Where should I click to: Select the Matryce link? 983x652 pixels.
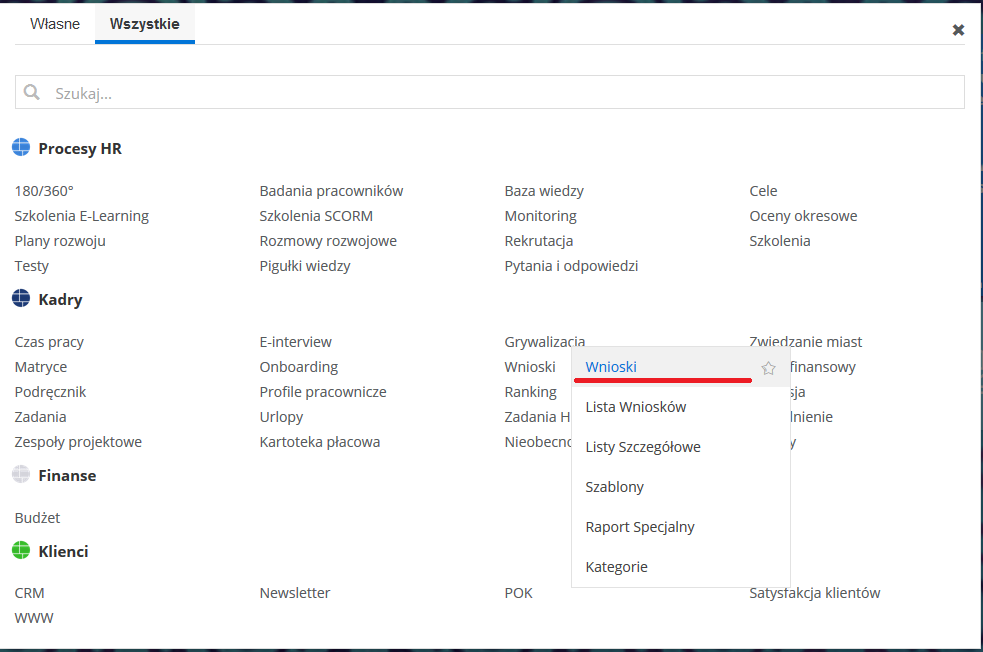tap(41, 367)
